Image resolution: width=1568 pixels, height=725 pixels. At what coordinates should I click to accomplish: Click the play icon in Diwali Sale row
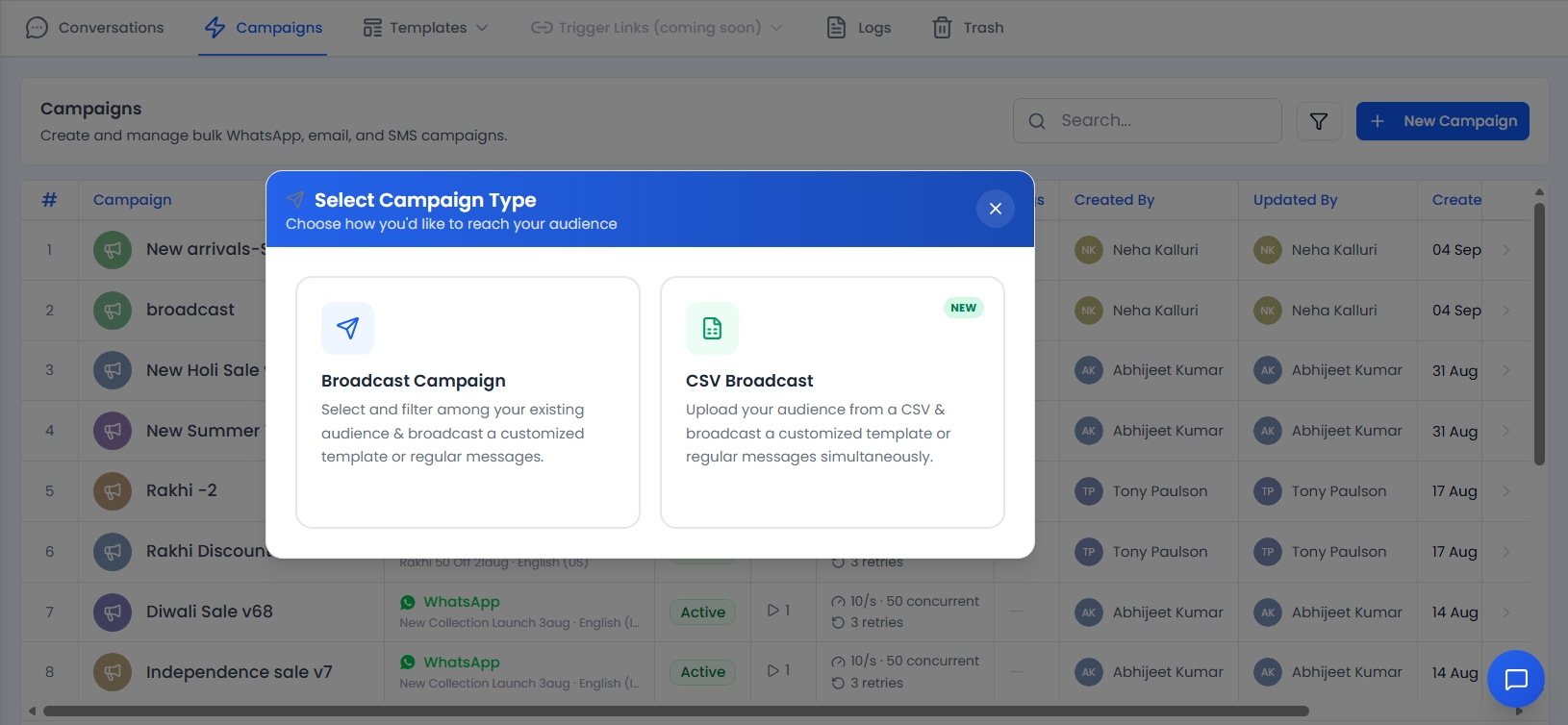[772, 611]
